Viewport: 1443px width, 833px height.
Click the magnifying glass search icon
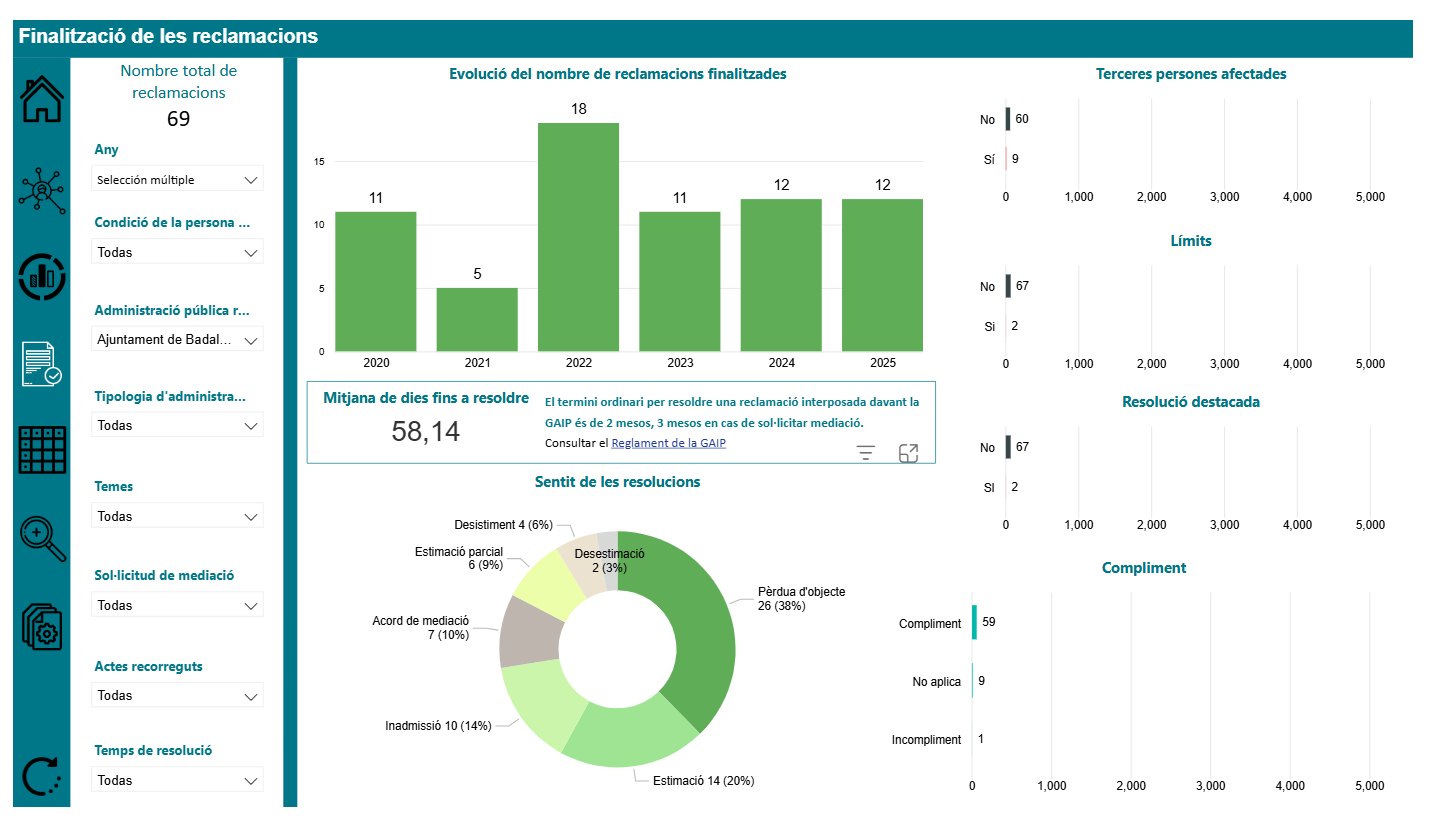coord(42,539)
